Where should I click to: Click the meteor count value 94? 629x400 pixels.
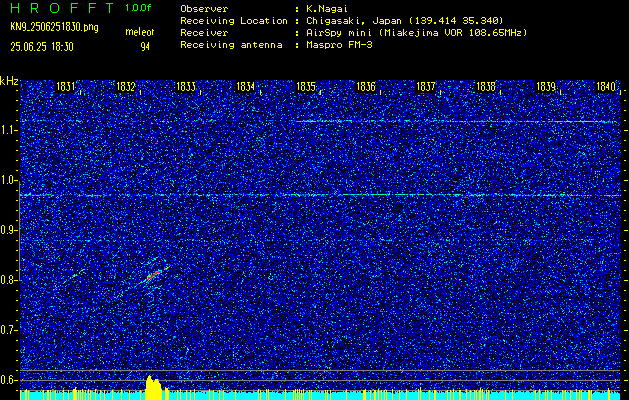145,47
